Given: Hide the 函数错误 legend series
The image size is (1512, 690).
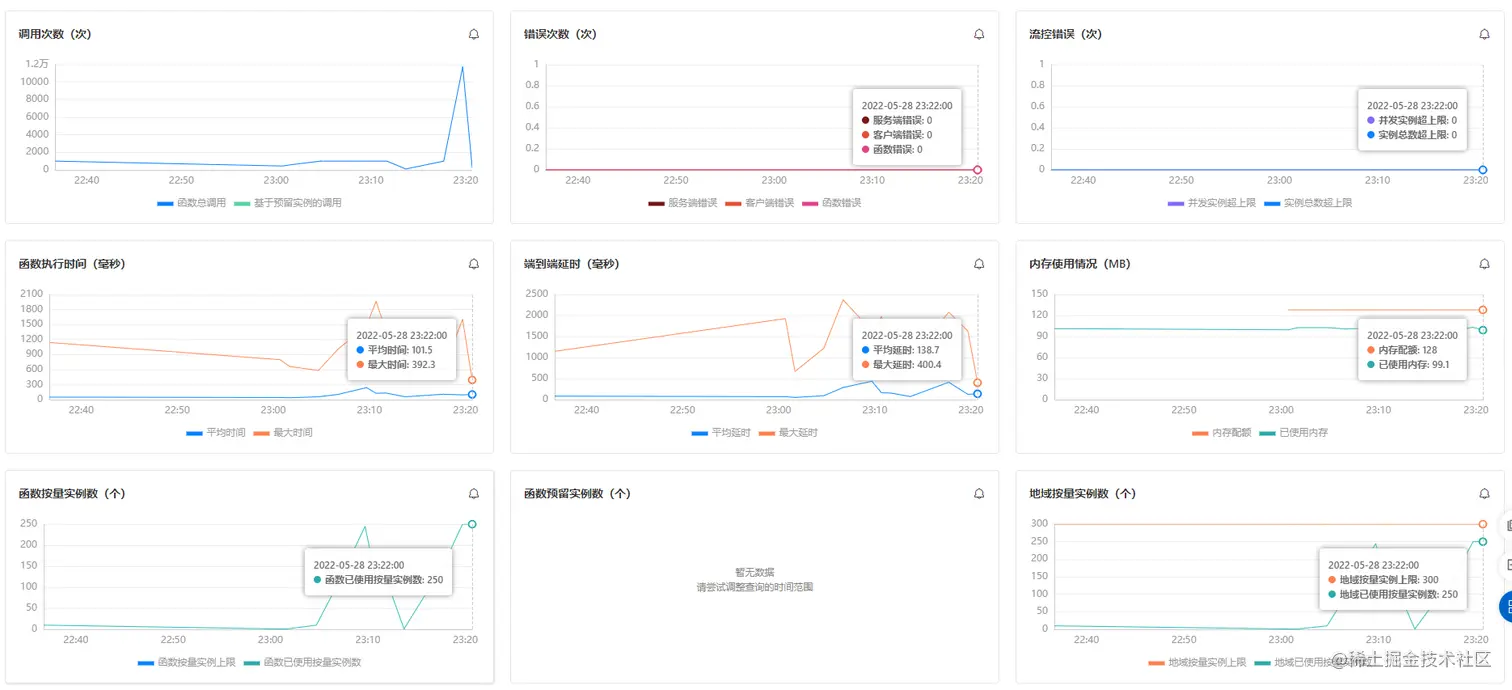Looking at the screenshot, I should 831,203.
